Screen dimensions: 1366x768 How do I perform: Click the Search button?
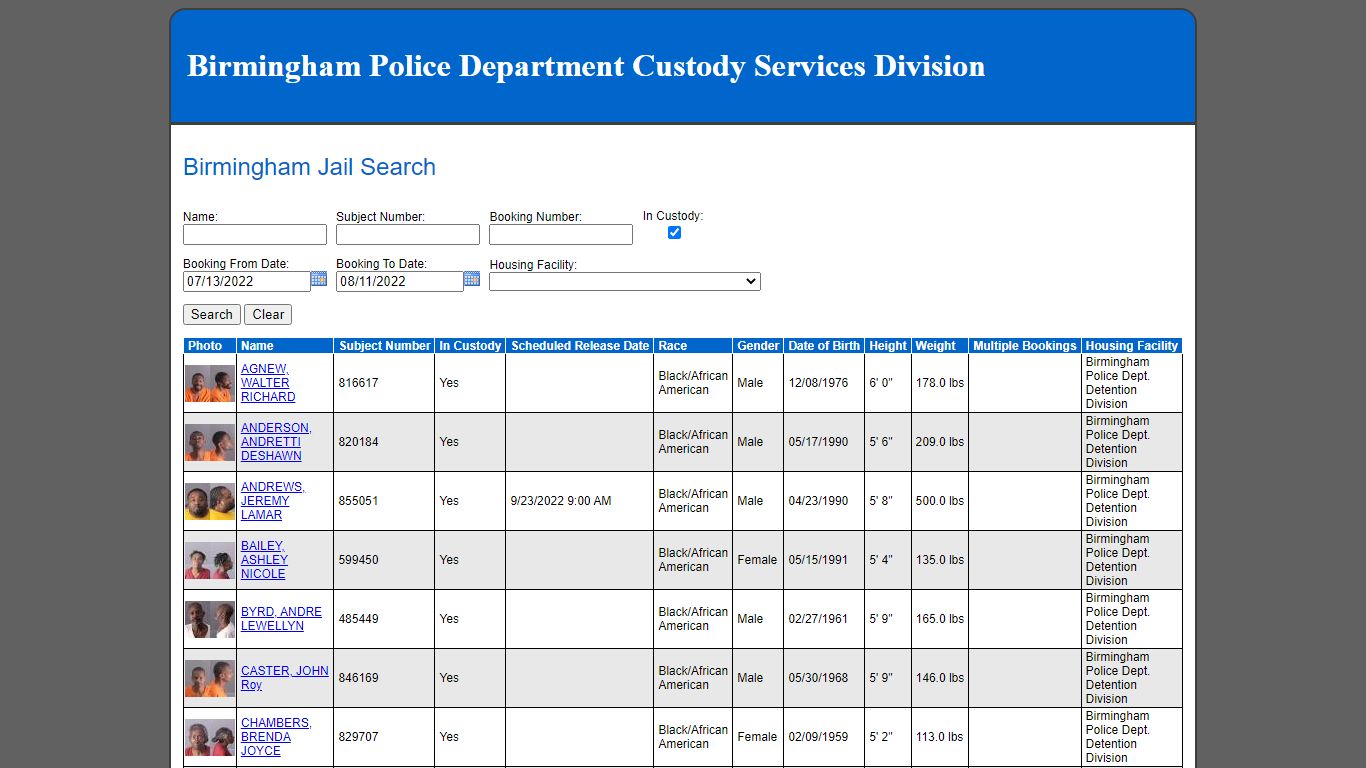pos(212,315)
